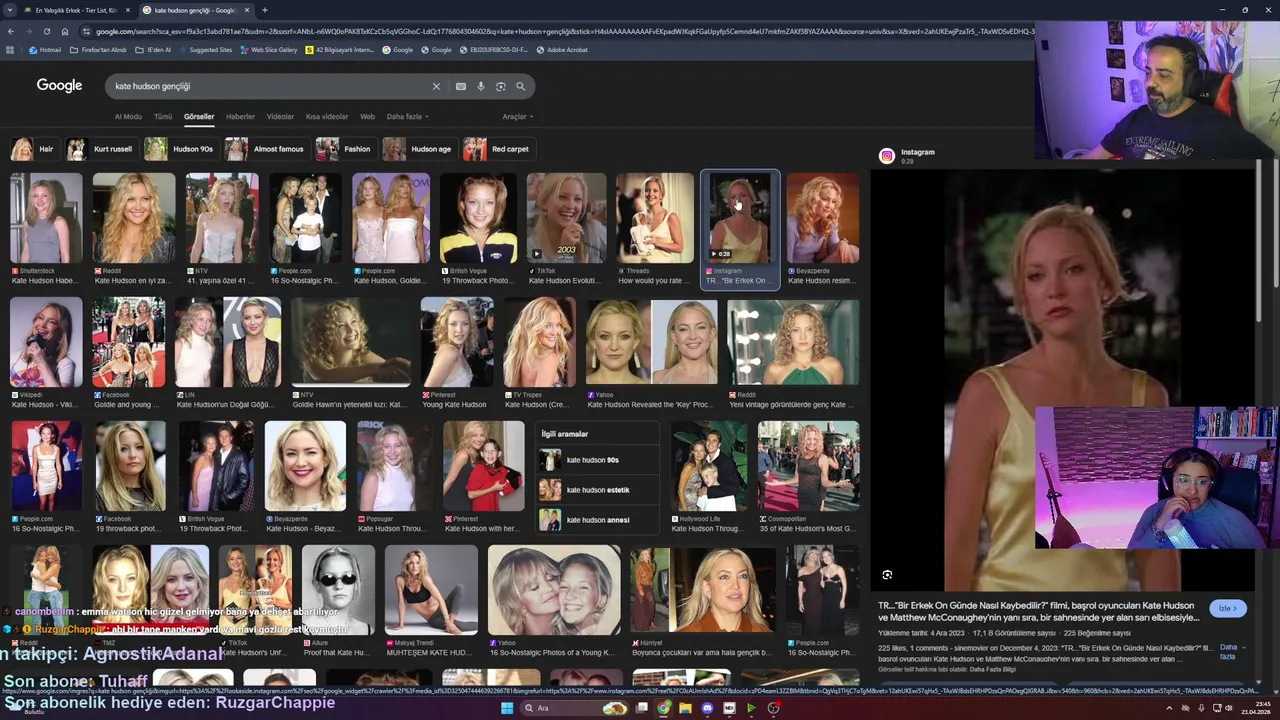
Task: Open site information icon in address bar
Action: (86, 31)
